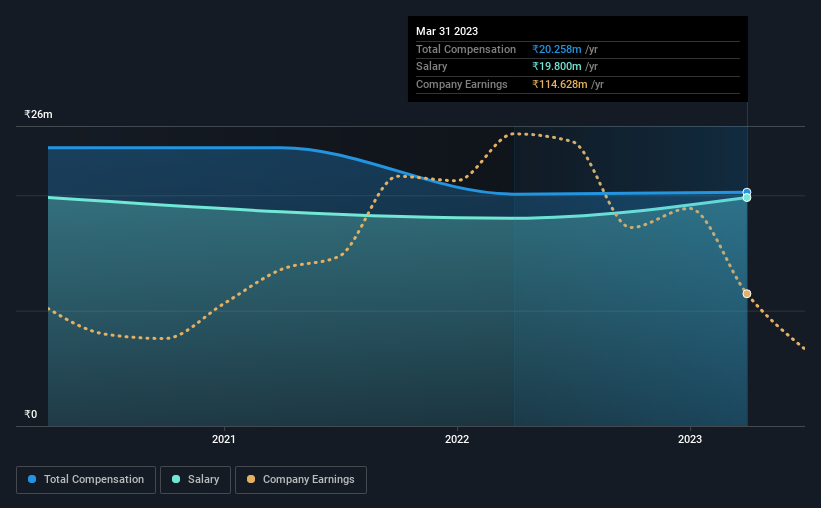Click the ₹0 y-axis label
821x508 pixels.
pos(31,414)
